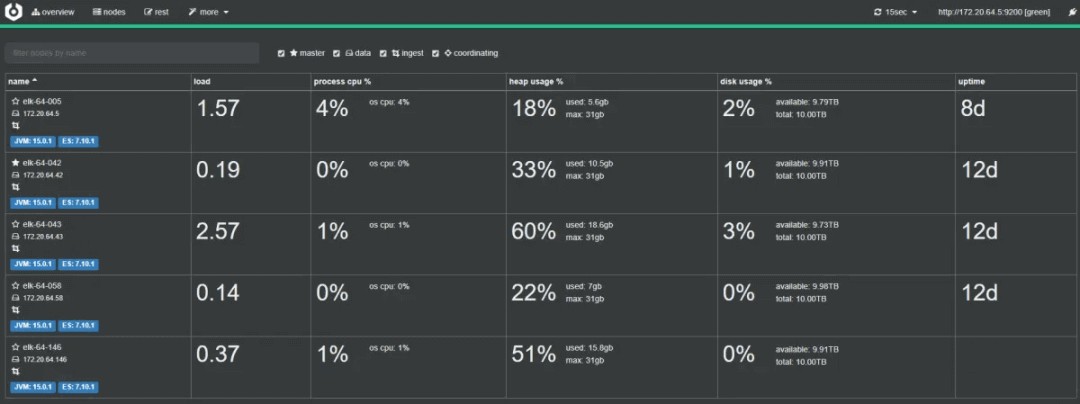This screenshot has height=404, width=1080.
Task: Click the cluster URL http://172.20.64.5:9200 link
Action: click(993, 12)
